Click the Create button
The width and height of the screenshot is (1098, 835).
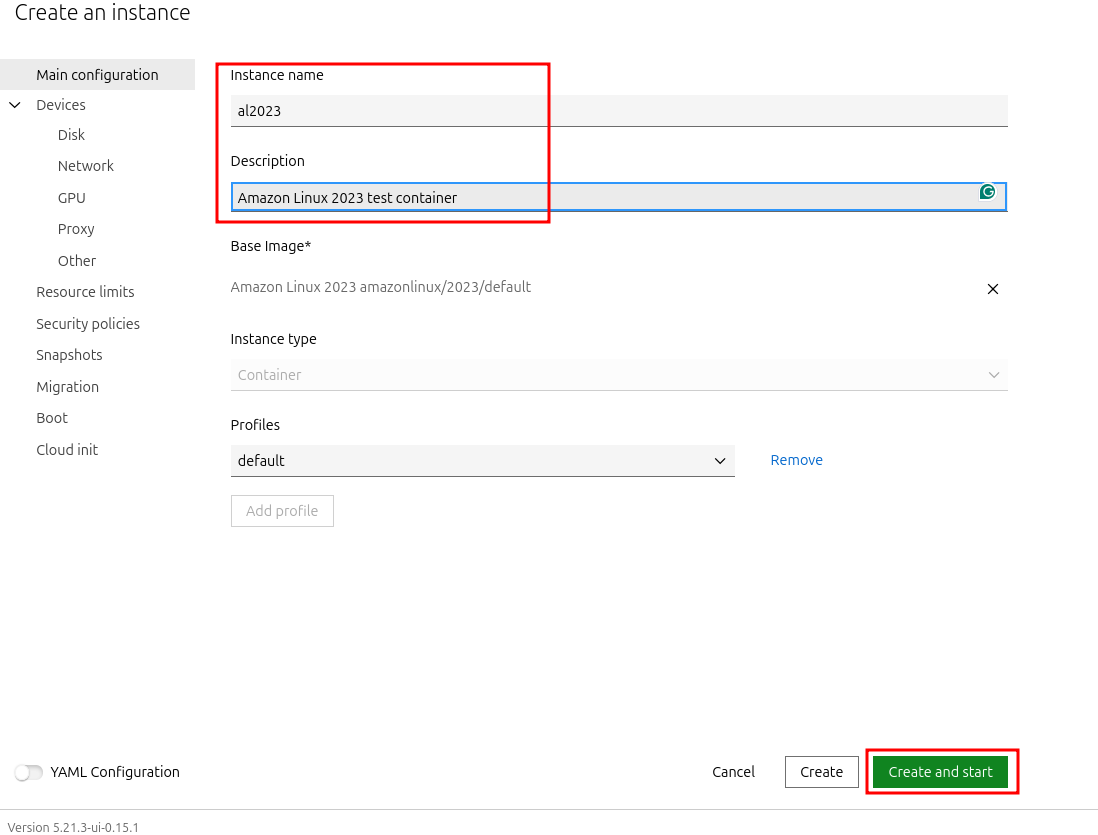click(821, 772)
